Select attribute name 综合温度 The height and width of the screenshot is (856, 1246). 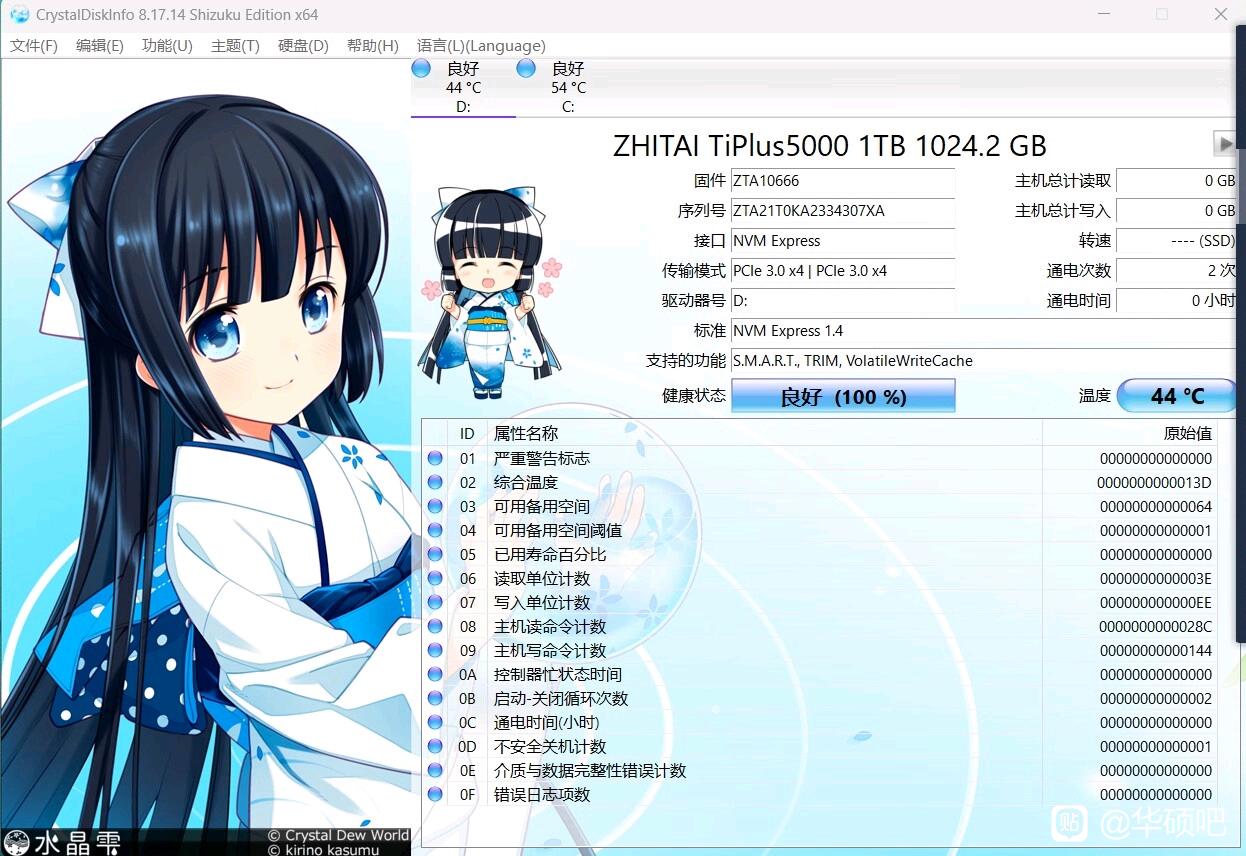coord(526,482)
